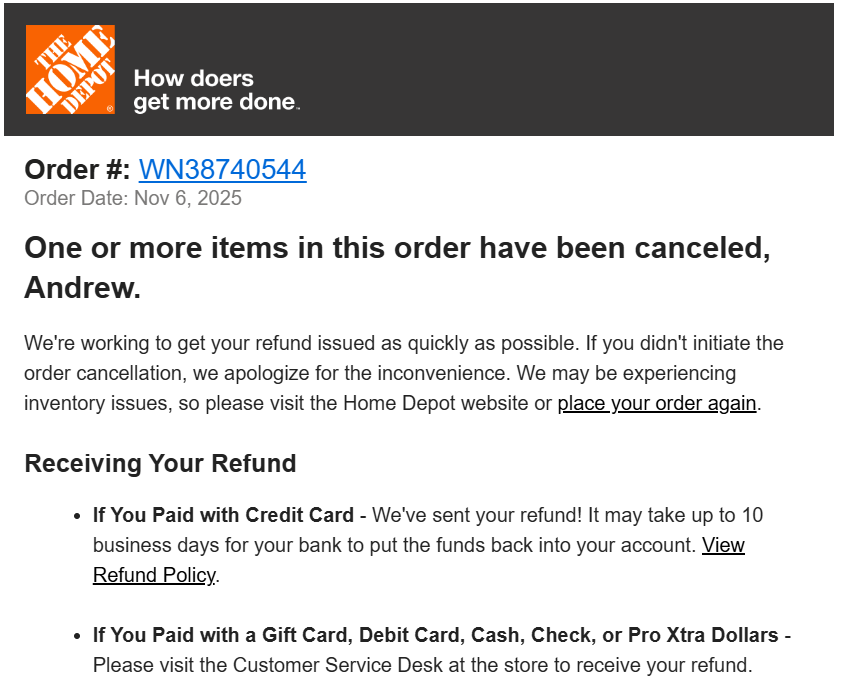
Task: Click the 'Receiving Your Refund' heading
Action: (160, 464)
